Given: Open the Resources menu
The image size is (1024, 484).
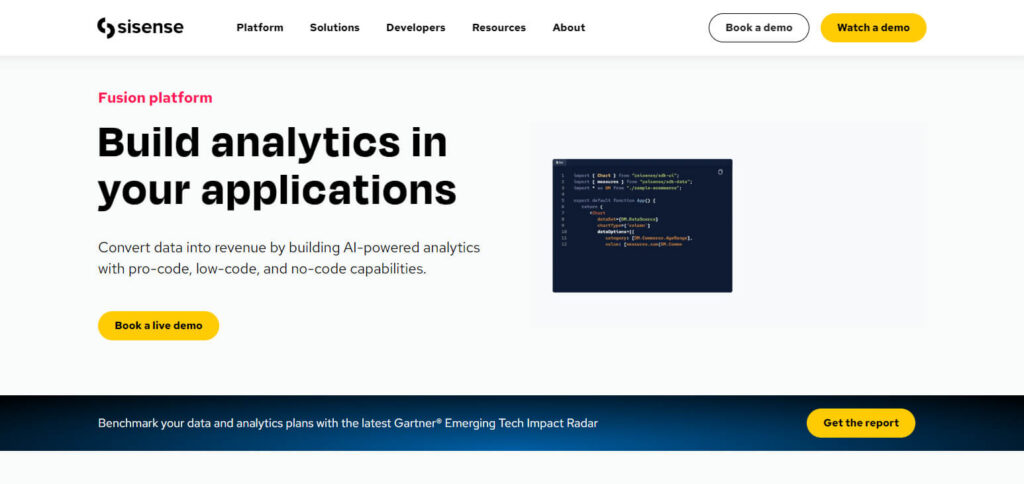Looking at the screenshot, I should (x=499, y=27).
